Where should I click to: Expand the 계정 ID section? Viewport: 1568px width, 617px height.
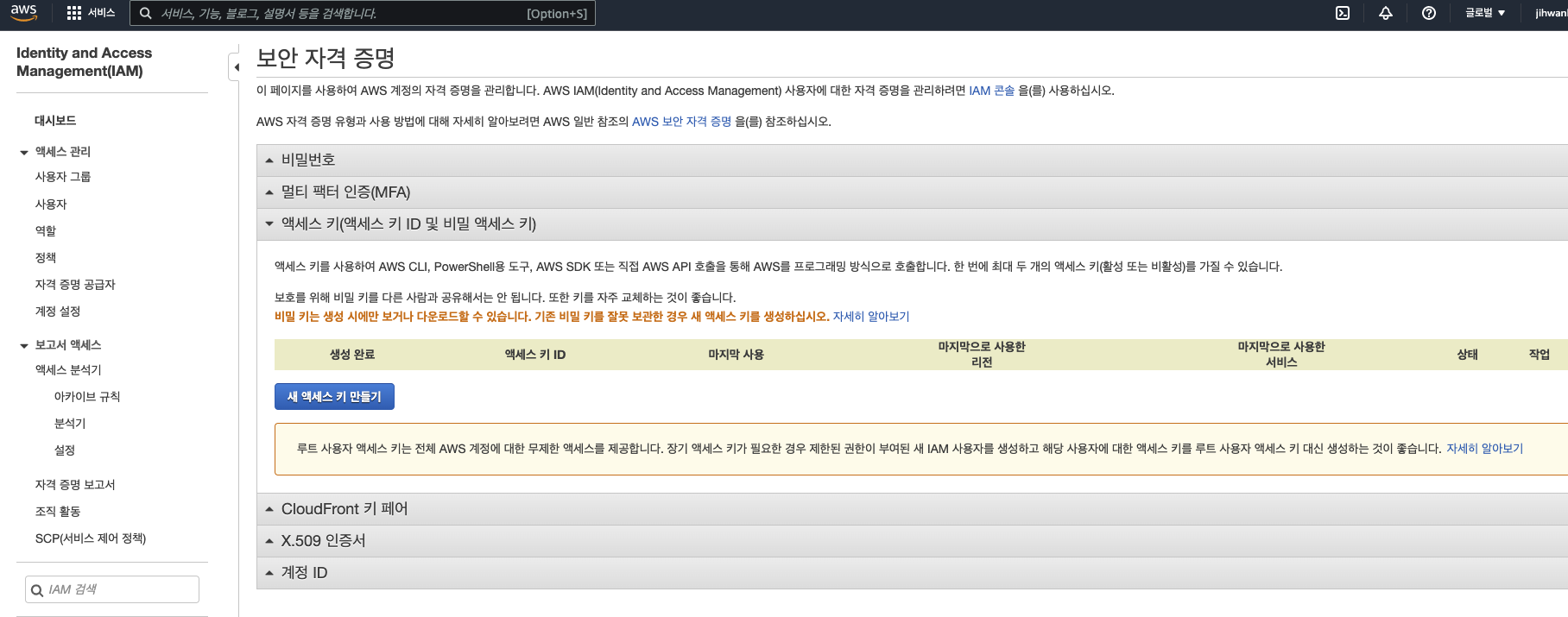[x=912, y=573]
